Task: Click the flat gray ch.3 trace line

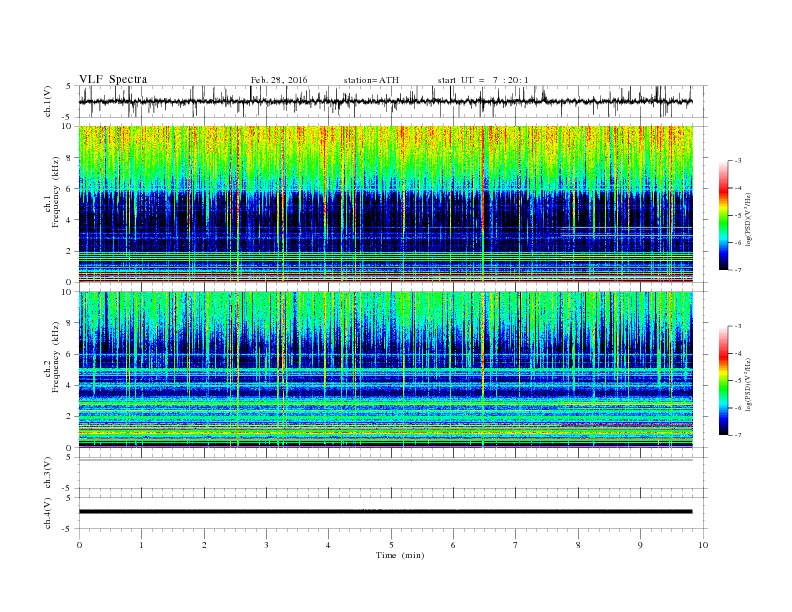Action: (385, 460)
